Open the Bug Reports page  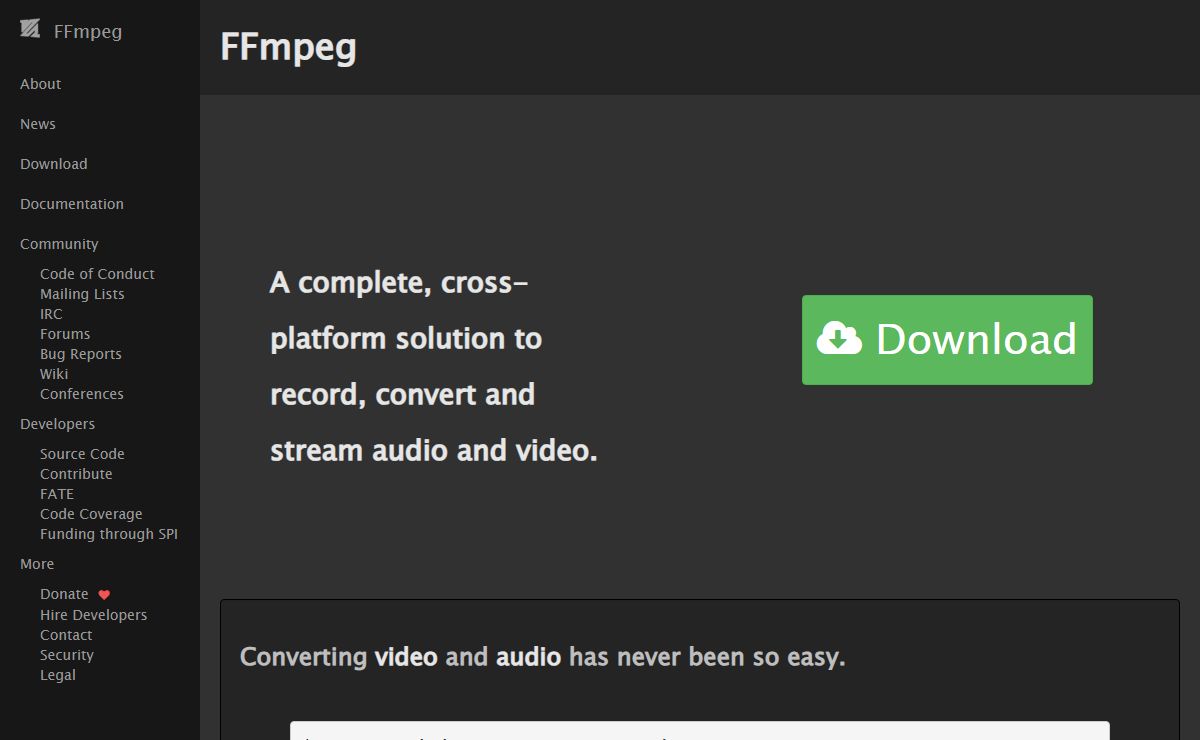pos(81,354)
